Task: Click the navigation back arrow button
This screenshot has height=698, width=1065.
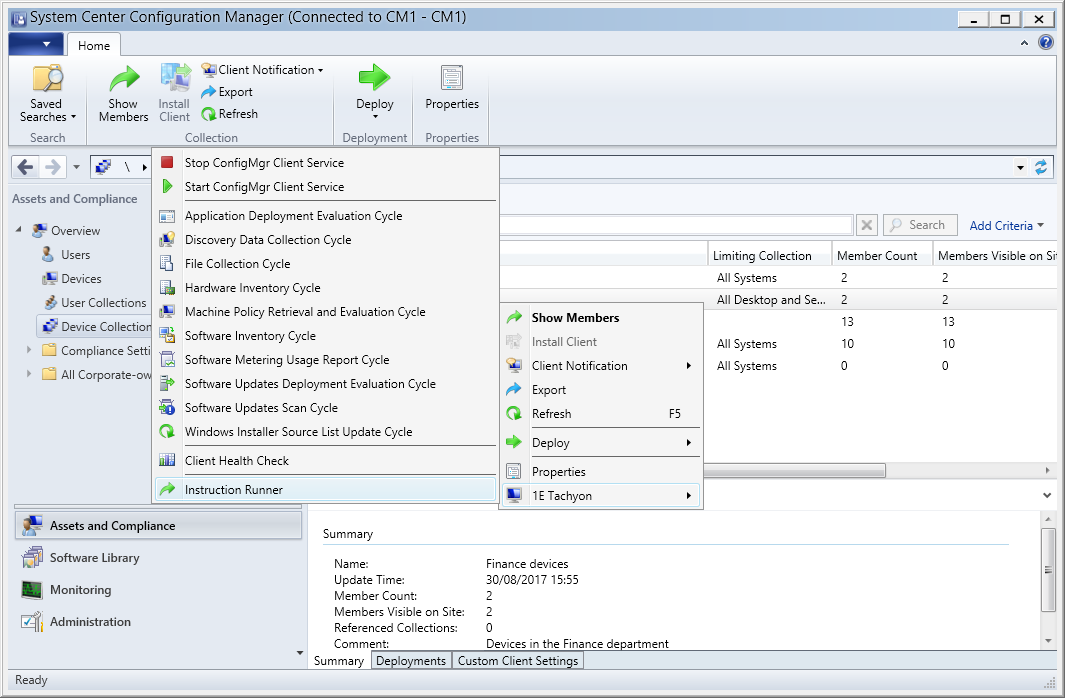Action: [x=26, y=167]
